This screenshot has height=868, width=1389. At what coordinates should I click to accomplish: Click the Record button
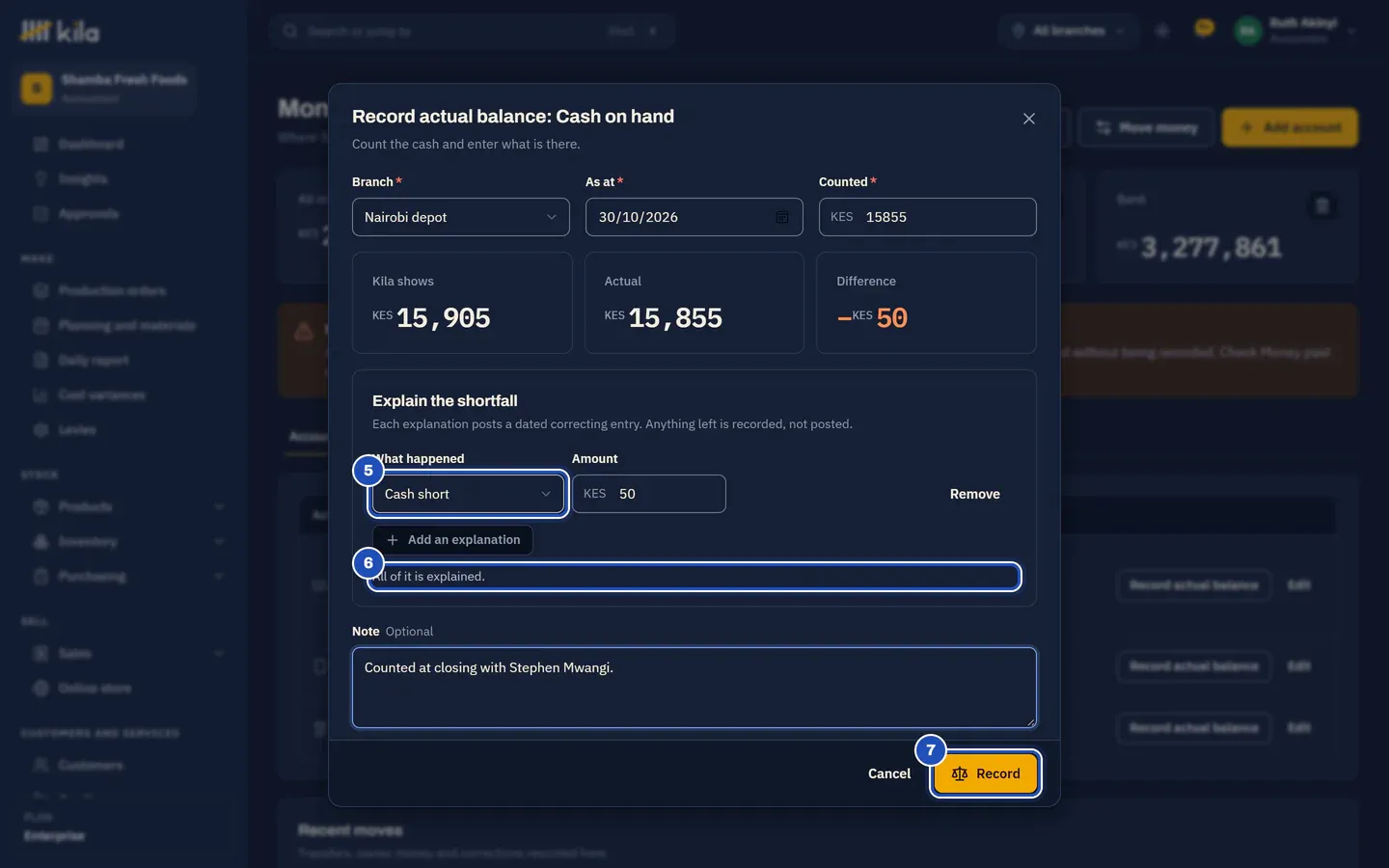point(986,773)
